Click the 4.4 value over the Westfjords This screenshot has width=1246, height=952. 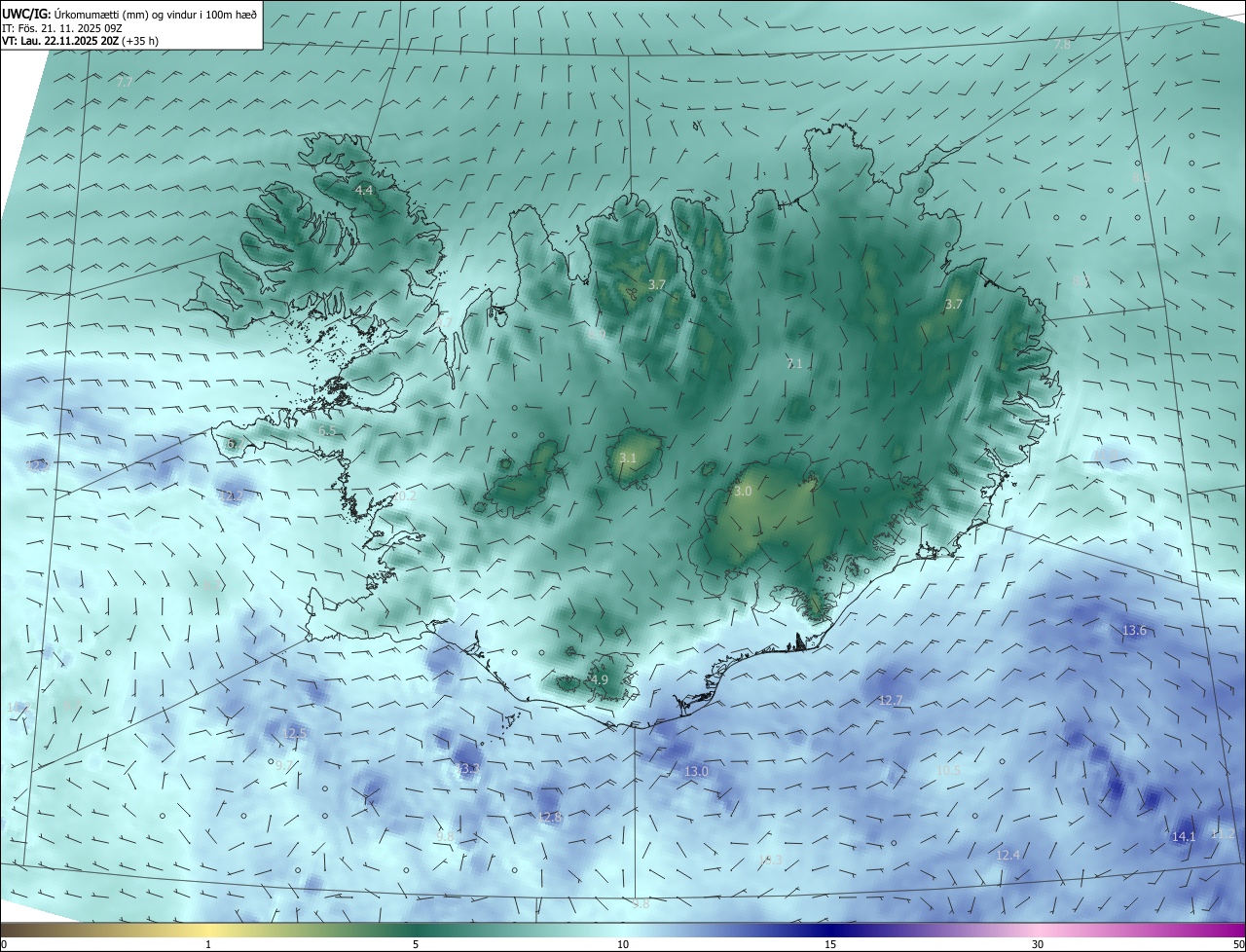[x=364, y=191]
